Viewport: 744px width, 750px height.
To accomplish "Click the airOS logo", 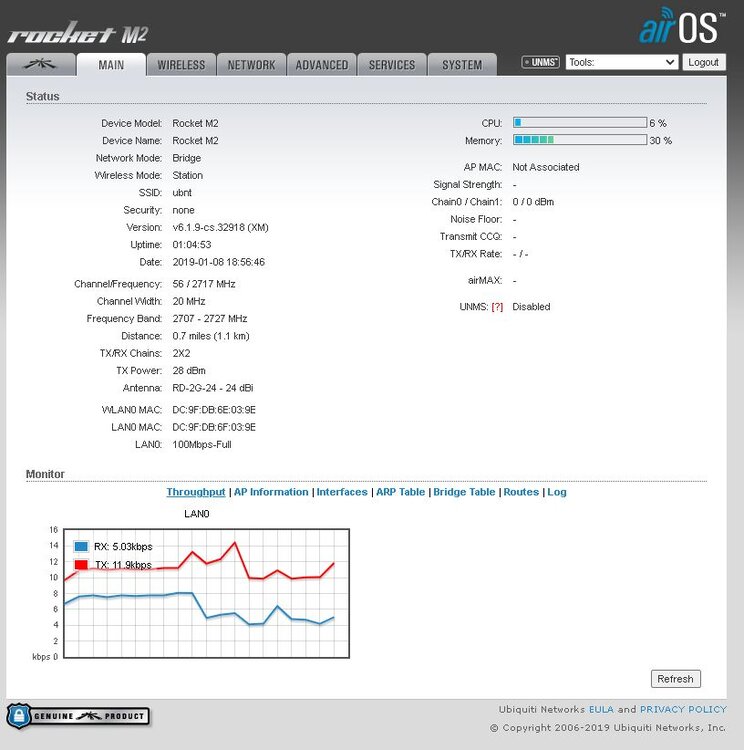I will coord(679,27).
